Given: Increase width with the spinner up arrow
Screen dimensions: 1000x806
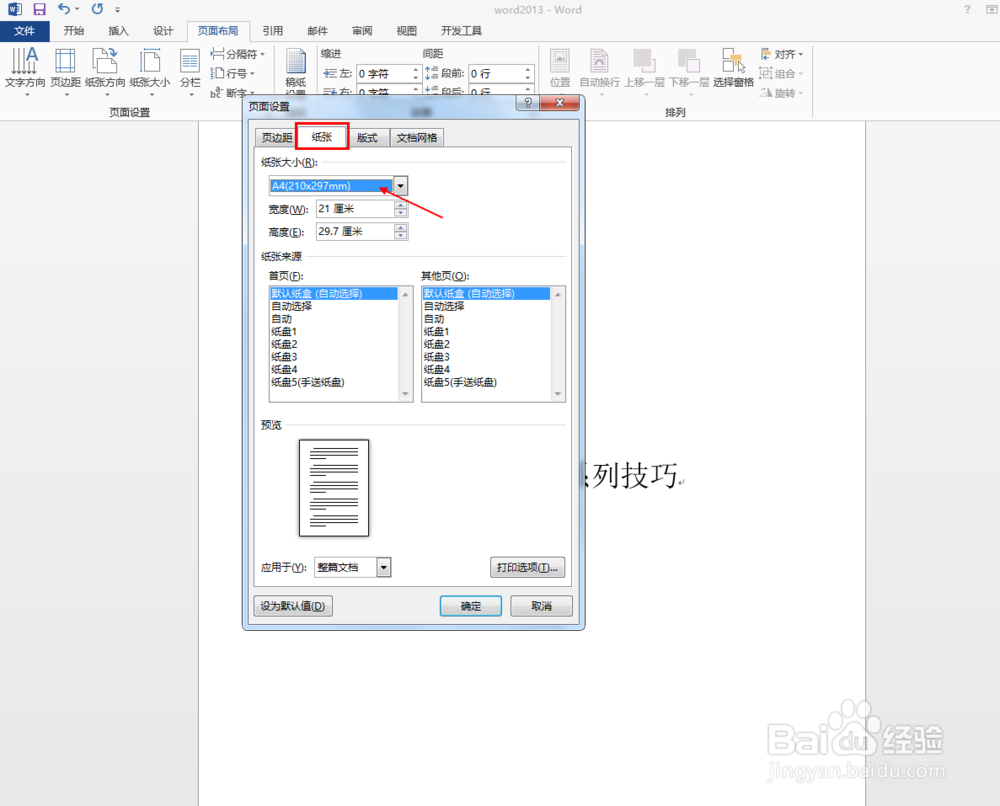Looking at the screenshot, I should pos(401,205).
